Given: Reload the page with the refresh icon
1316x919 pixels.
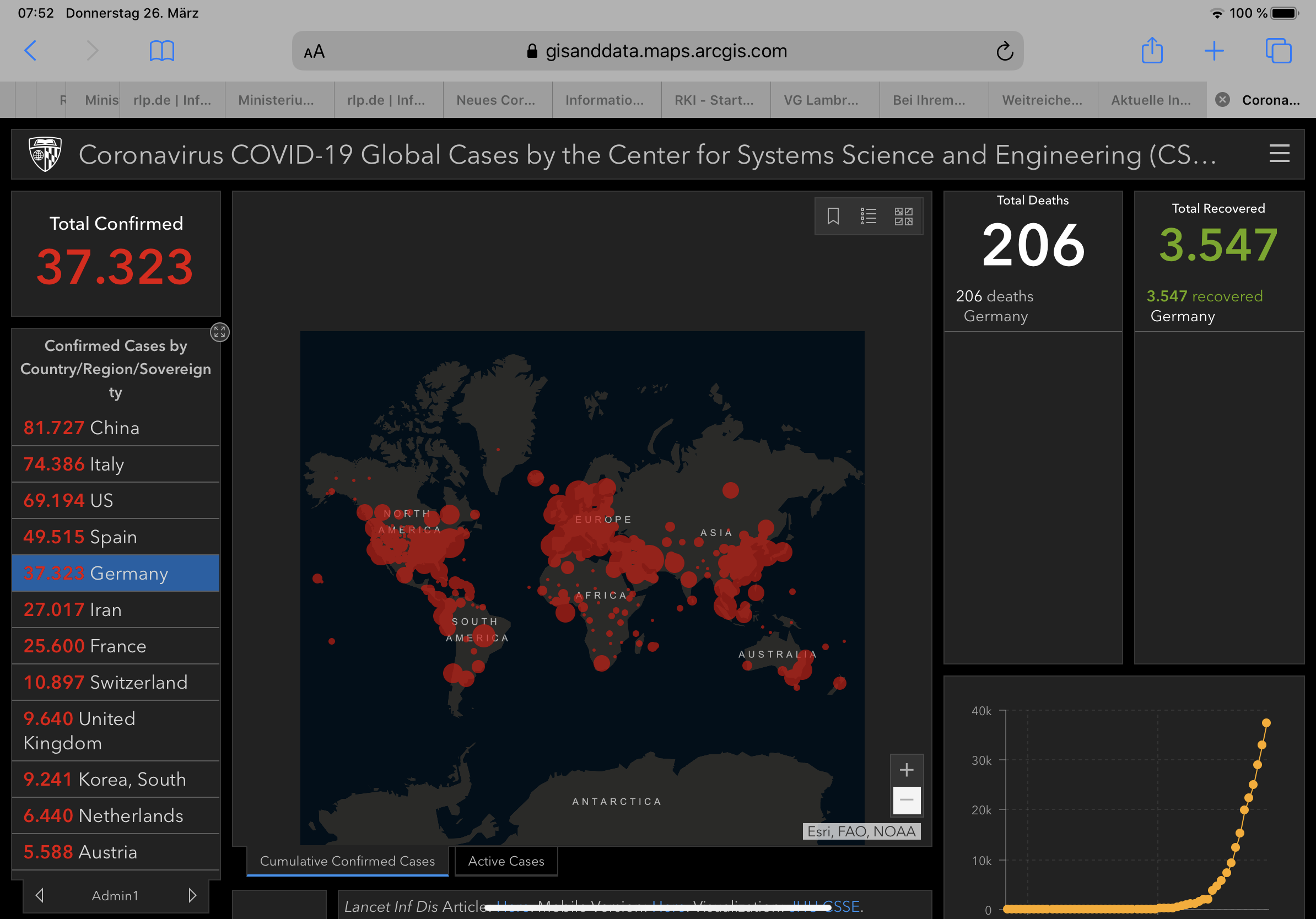Looking at the screenshot, I should pos(1004,51).
